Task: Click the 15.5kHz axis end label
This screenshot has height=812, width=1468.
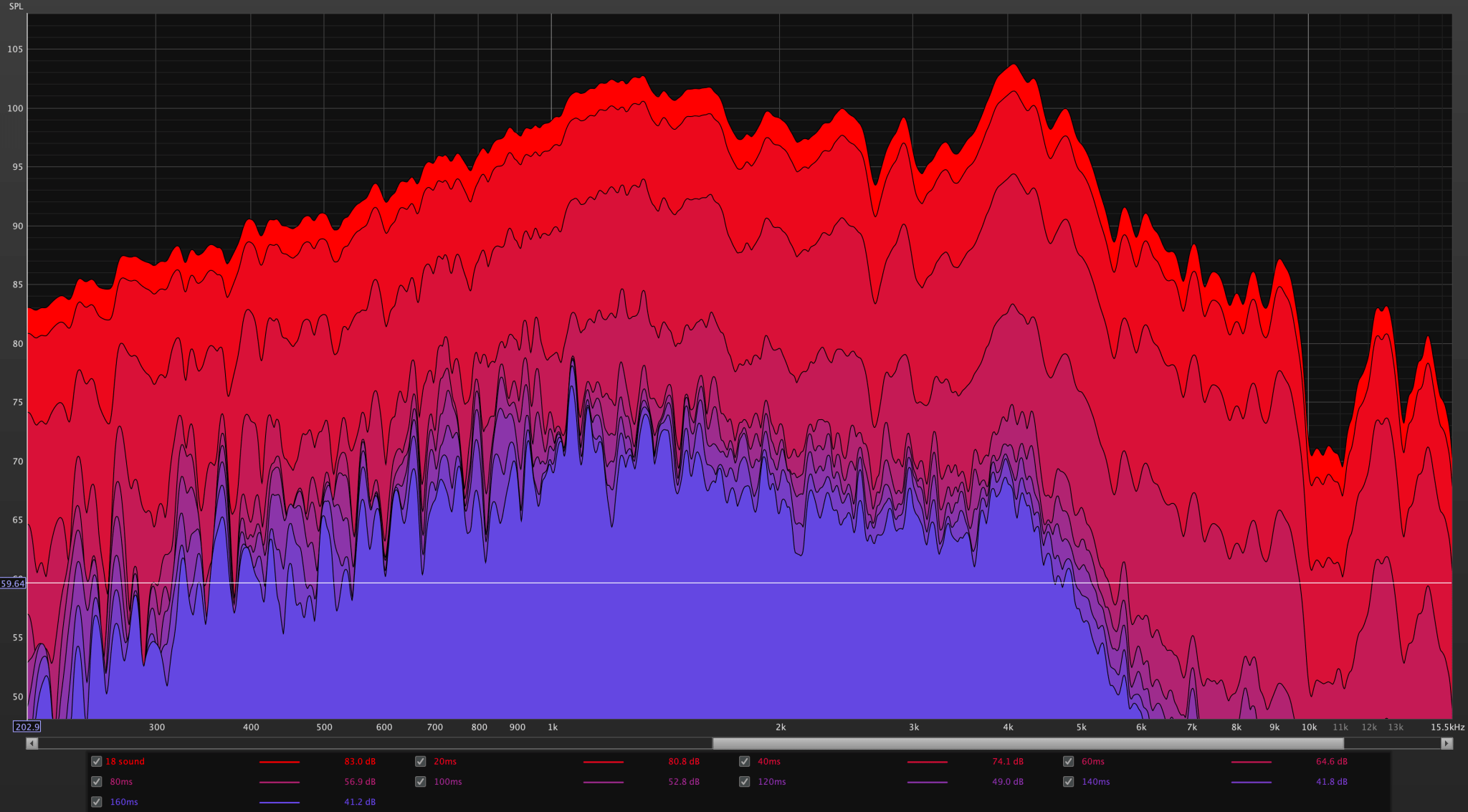Action: 1448,727
